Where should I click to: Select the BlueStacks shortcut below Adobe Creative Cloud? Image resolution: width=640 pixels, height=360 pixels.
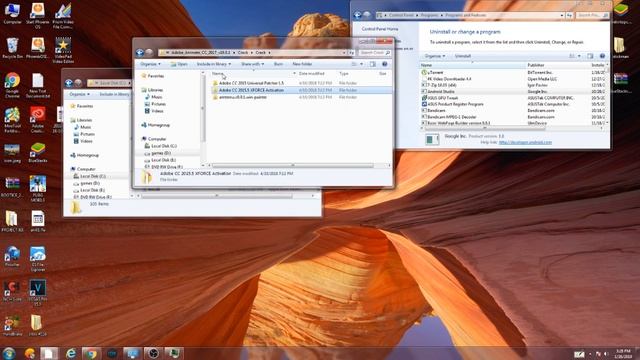(x=38, y=153)
